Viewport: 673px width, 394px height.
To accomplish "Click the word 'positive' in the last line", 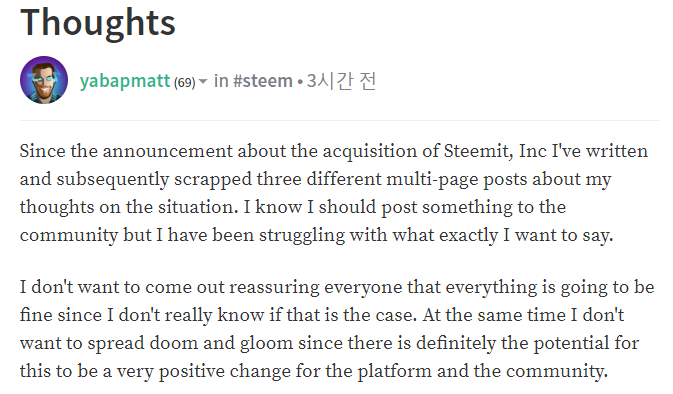I will coord(191,372).
